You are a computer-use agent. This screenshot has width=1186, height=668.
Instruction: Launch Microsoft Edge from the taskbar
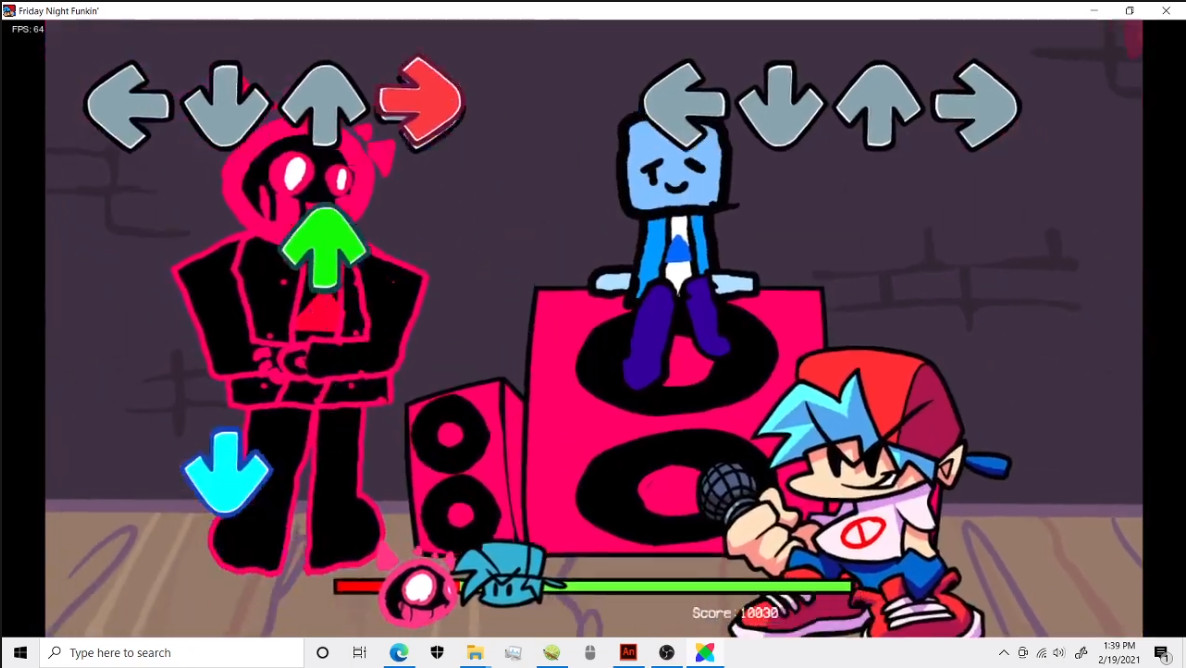pos(399,652)
